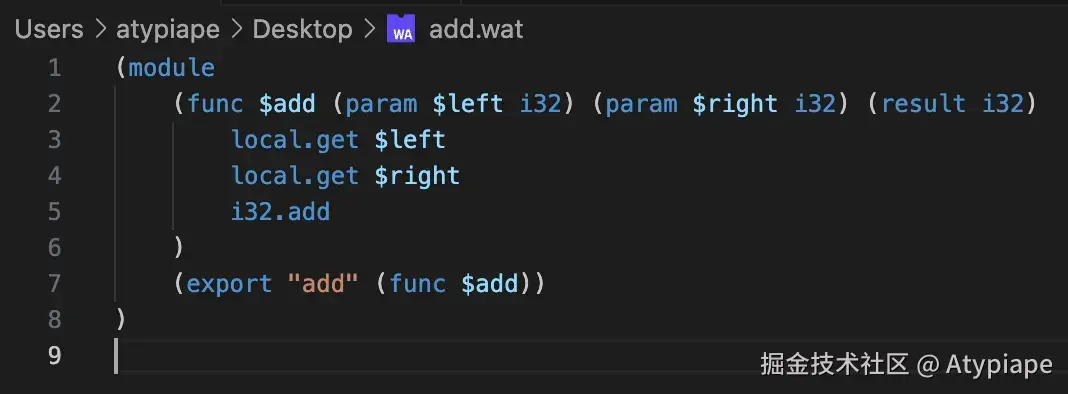Click the result keyword on line 2
This screenshot has height=394, width=1068.
(x=924, y=104)
